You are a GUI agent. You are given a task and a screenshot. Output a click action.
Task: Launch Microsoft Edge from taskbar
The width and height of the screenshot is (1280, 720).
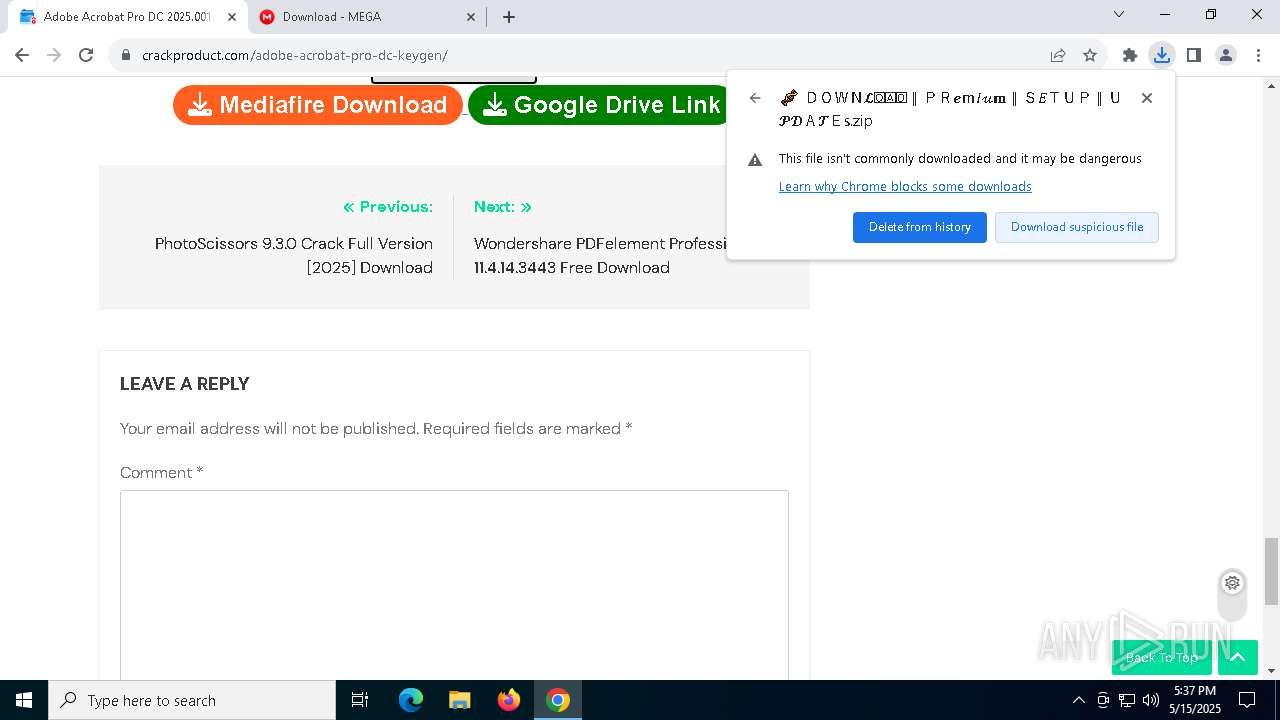click(x=411, y=700)
